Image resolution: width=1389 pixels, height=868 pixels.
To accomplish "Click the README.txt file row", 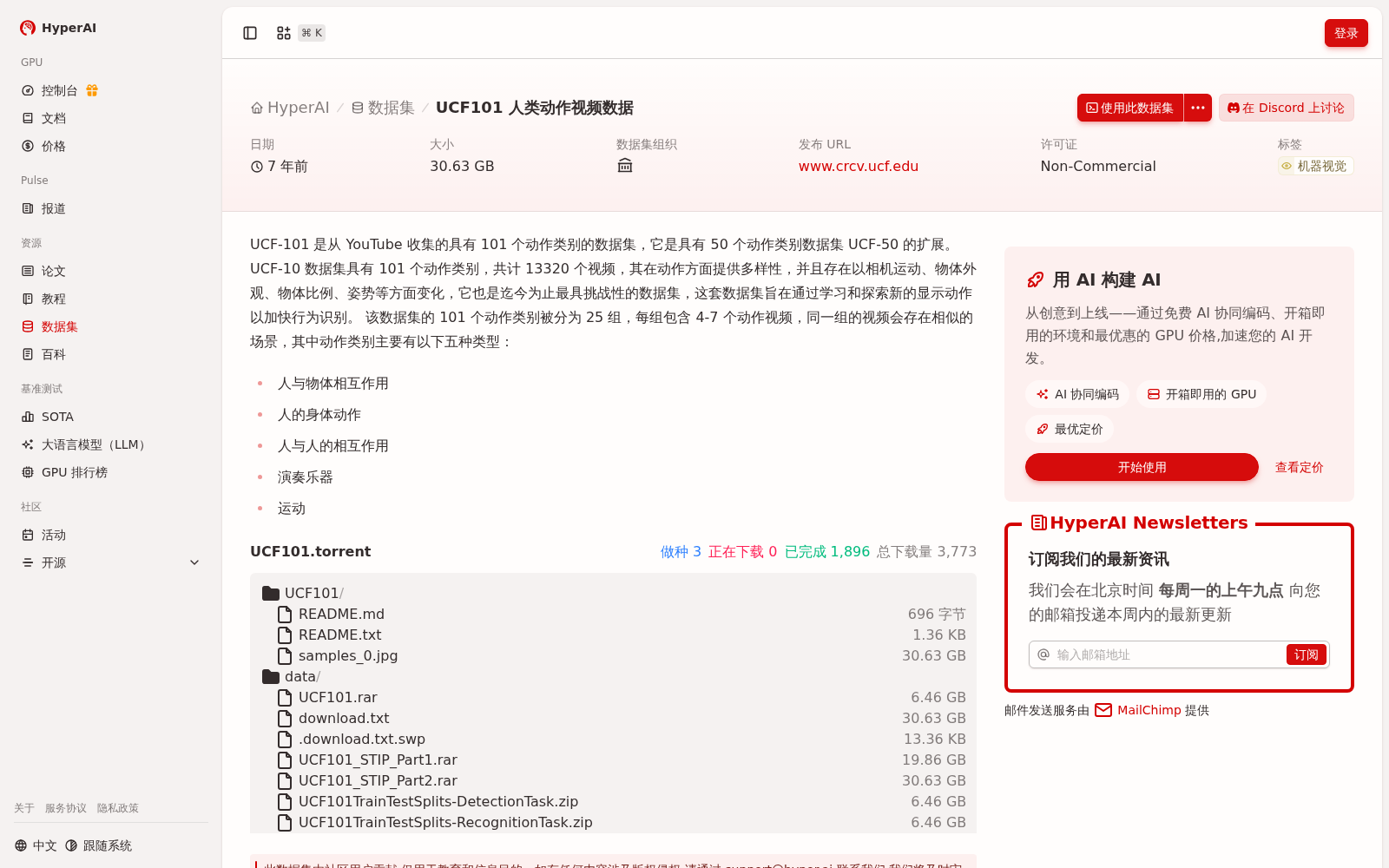I will (614, 635).
